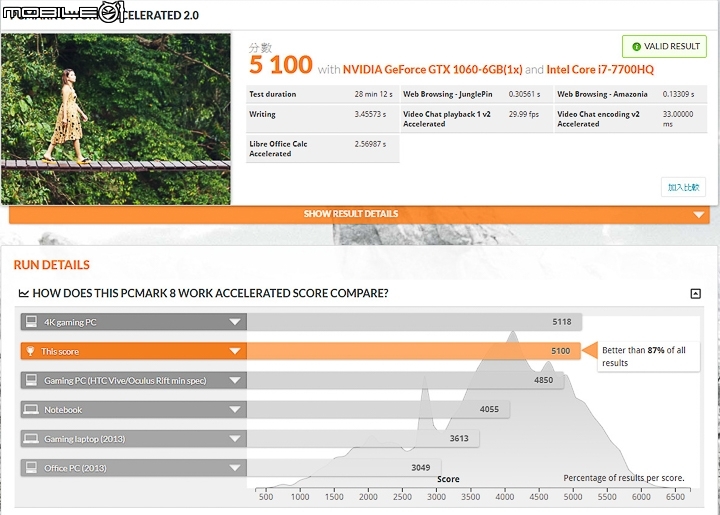Collapse the score comparison section icon

pos(696,294)
